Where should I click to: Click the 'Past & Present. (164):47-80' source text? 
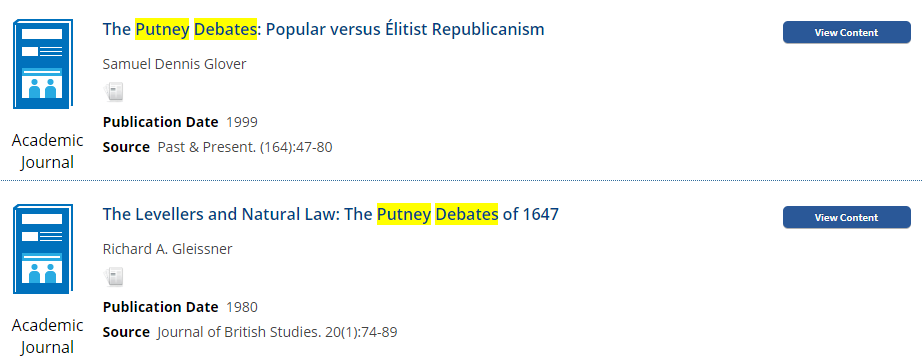coord(245,147)
